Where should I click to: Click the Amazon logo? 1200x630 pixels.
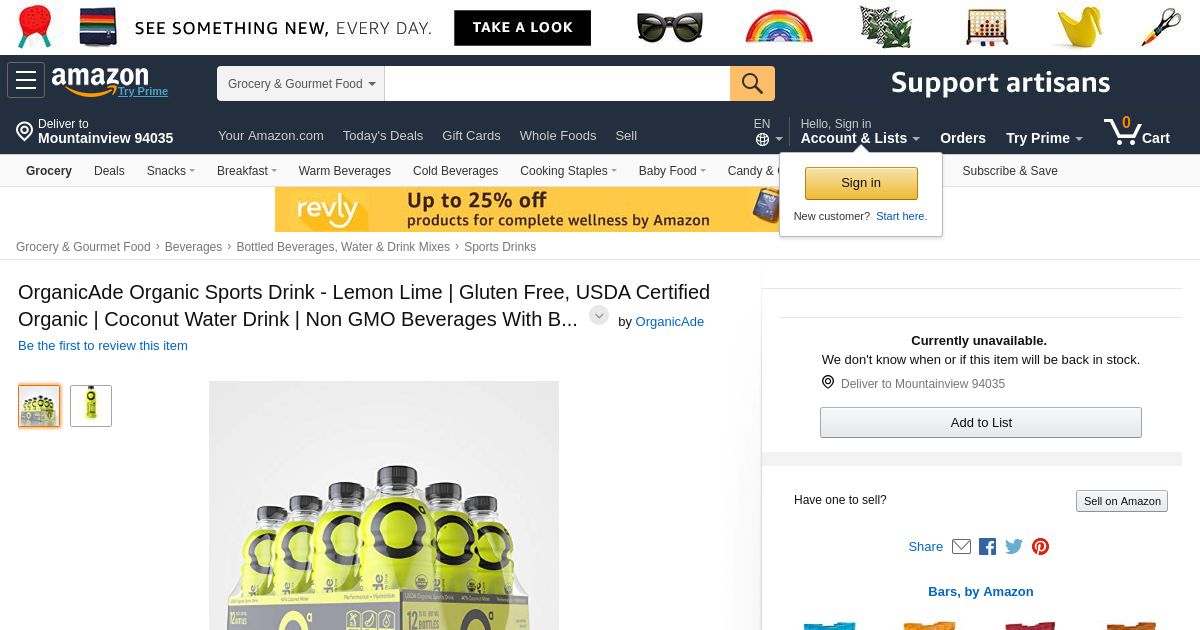pos(100,80)
